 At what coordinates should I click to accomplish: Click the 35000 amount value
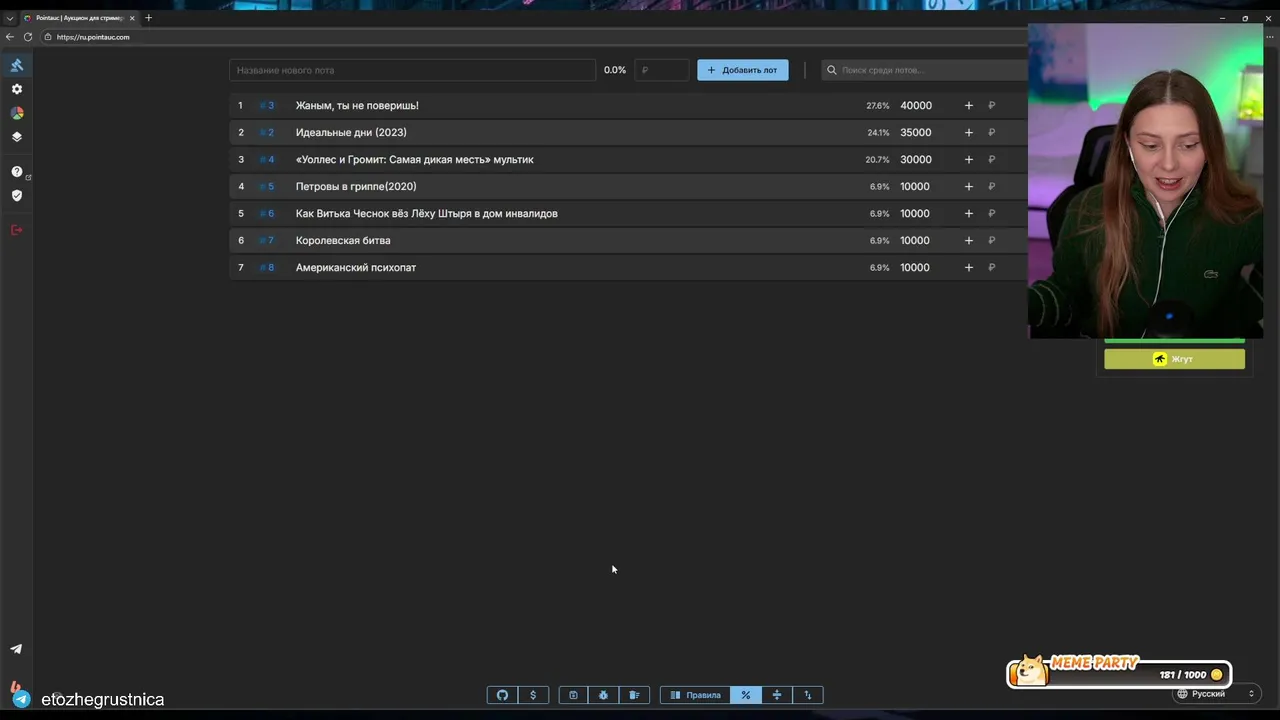916,132
